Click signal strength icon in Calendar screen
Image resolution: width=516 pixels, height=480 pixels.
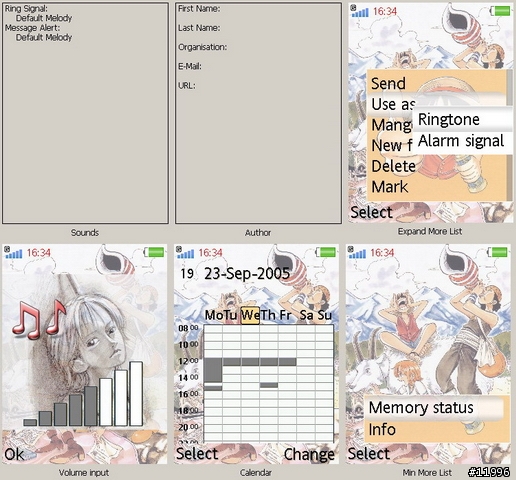185,253
